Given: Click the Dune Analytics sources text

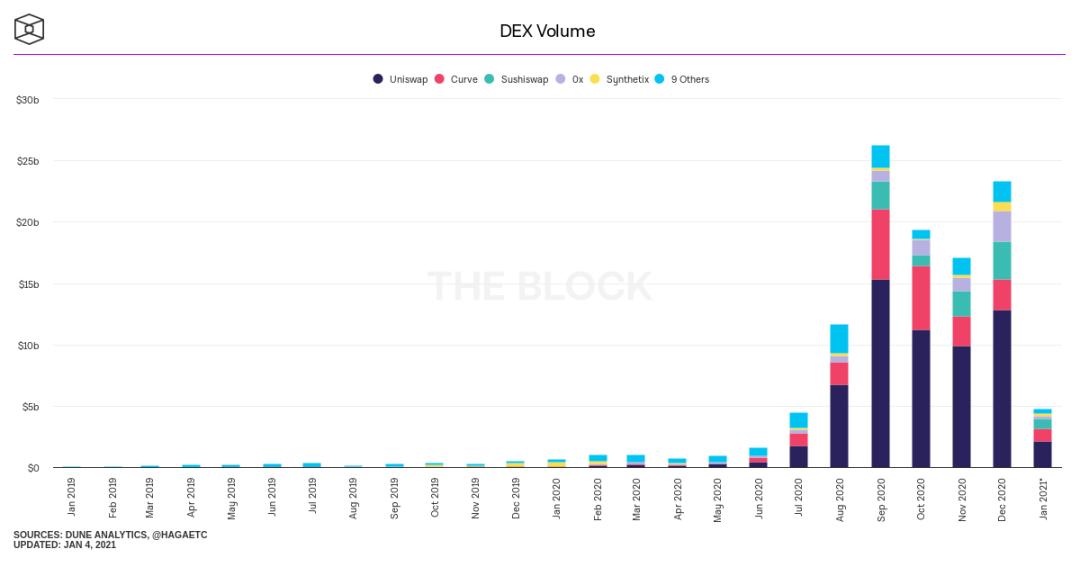Looking at the screenshot, I should point(110,535).
